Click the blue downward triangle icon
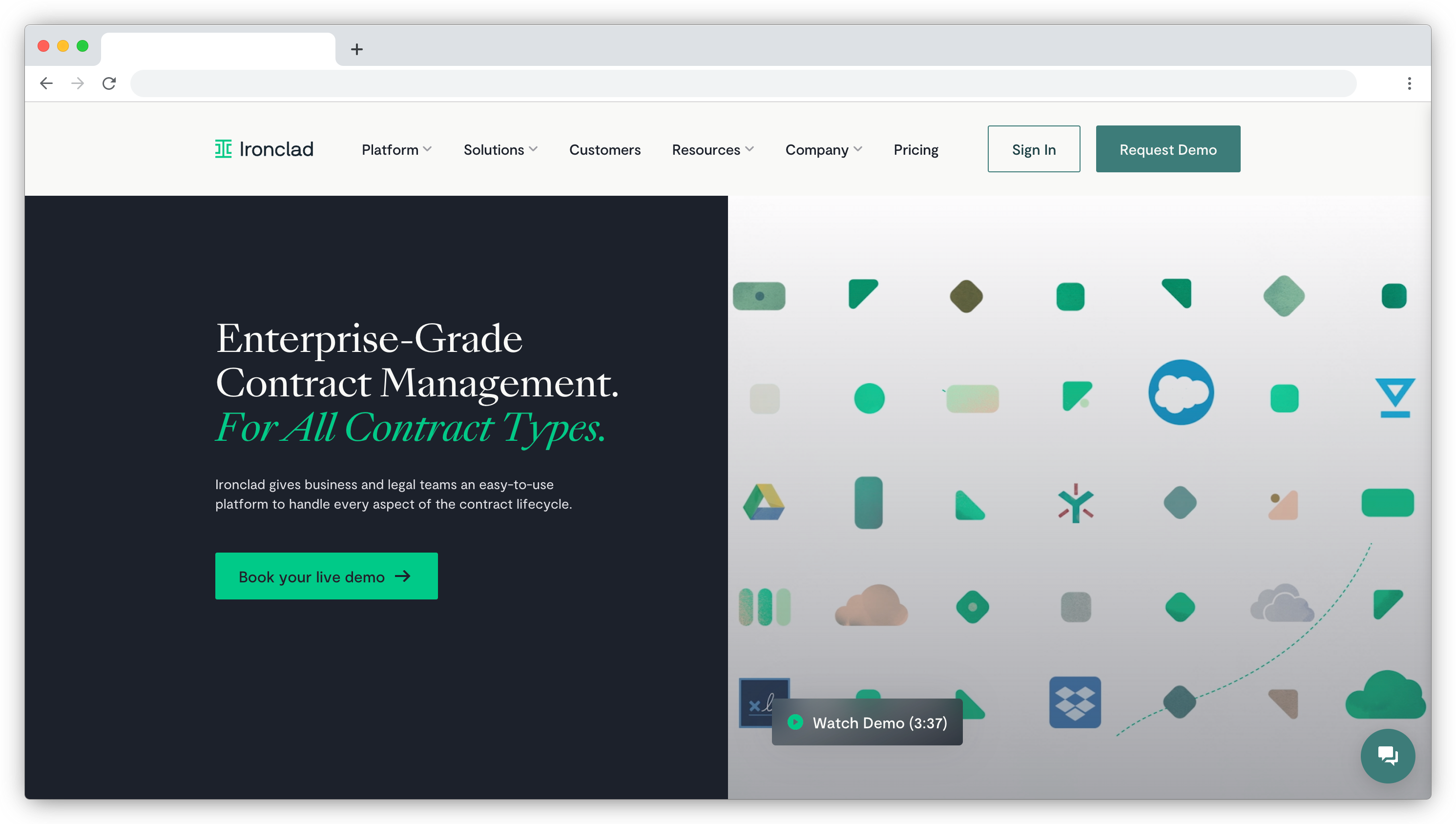This screenshot has width=1456, height=824. (x=1395, y=397)
